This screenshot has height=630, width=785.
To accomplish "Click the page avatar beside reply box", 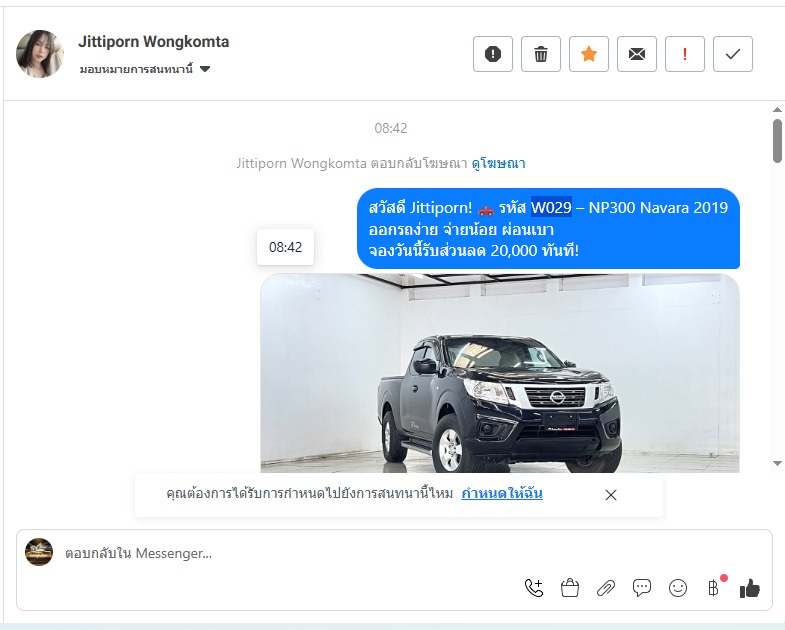I will click(x=39, y=552).
